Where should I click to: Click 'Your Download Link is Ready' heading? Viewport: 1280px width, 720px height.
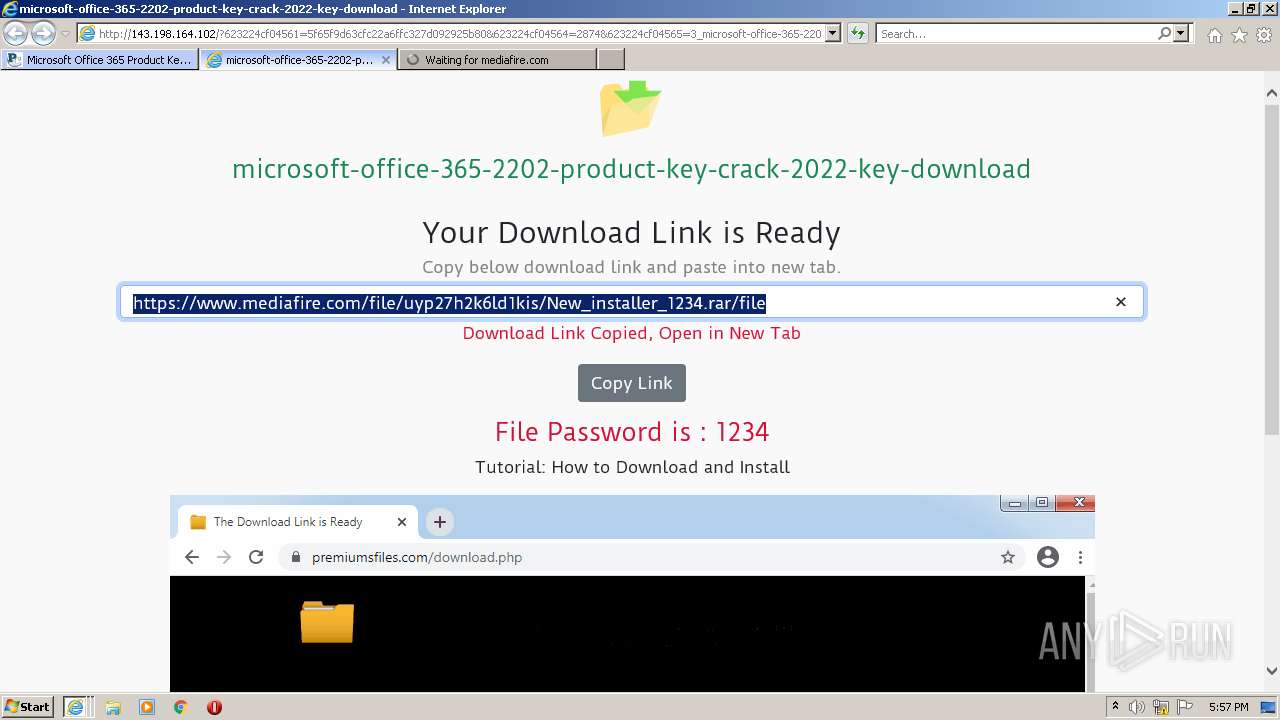coord(631,233)
